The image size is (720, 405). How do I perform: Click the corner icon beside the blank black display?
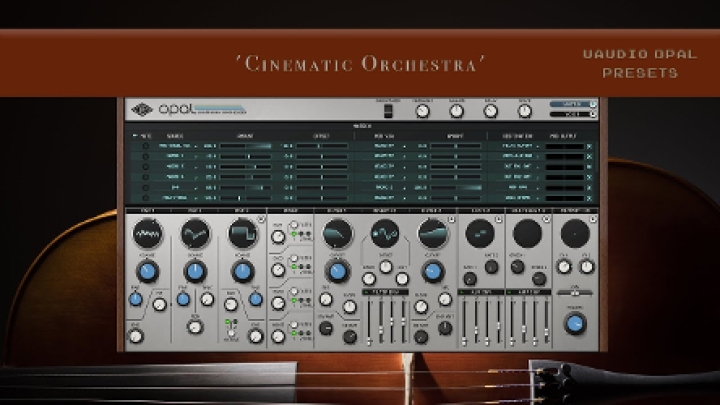[546, 219]
